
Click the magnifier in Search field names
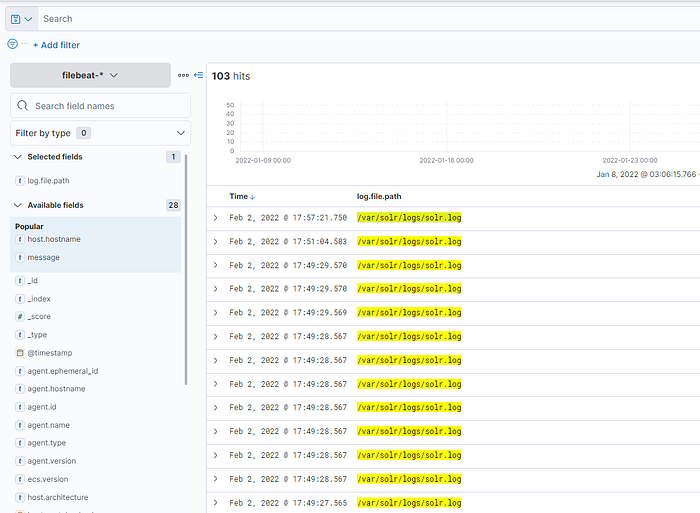point(22,105)
